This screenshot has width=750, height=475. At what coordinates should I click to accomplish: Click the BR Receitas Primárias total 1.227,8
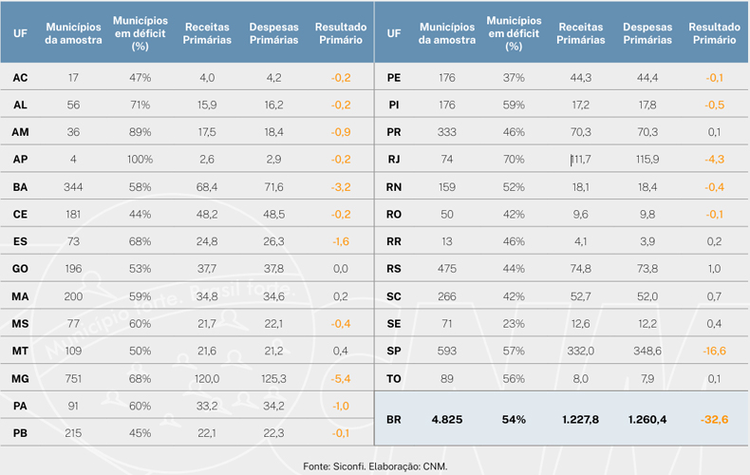581,420
